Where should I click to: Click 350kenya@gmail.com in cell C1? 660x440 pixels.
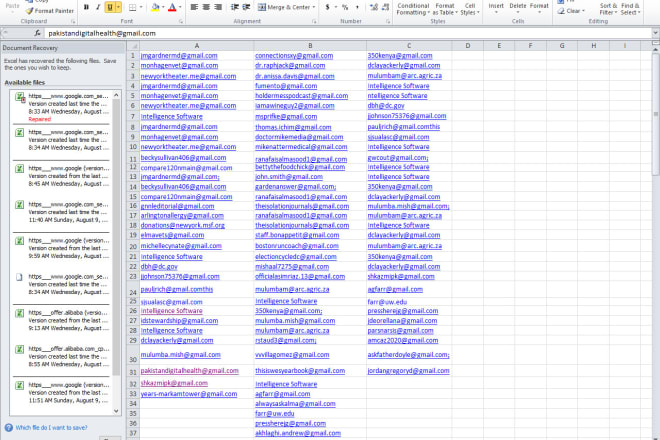[x=400, y=56]
